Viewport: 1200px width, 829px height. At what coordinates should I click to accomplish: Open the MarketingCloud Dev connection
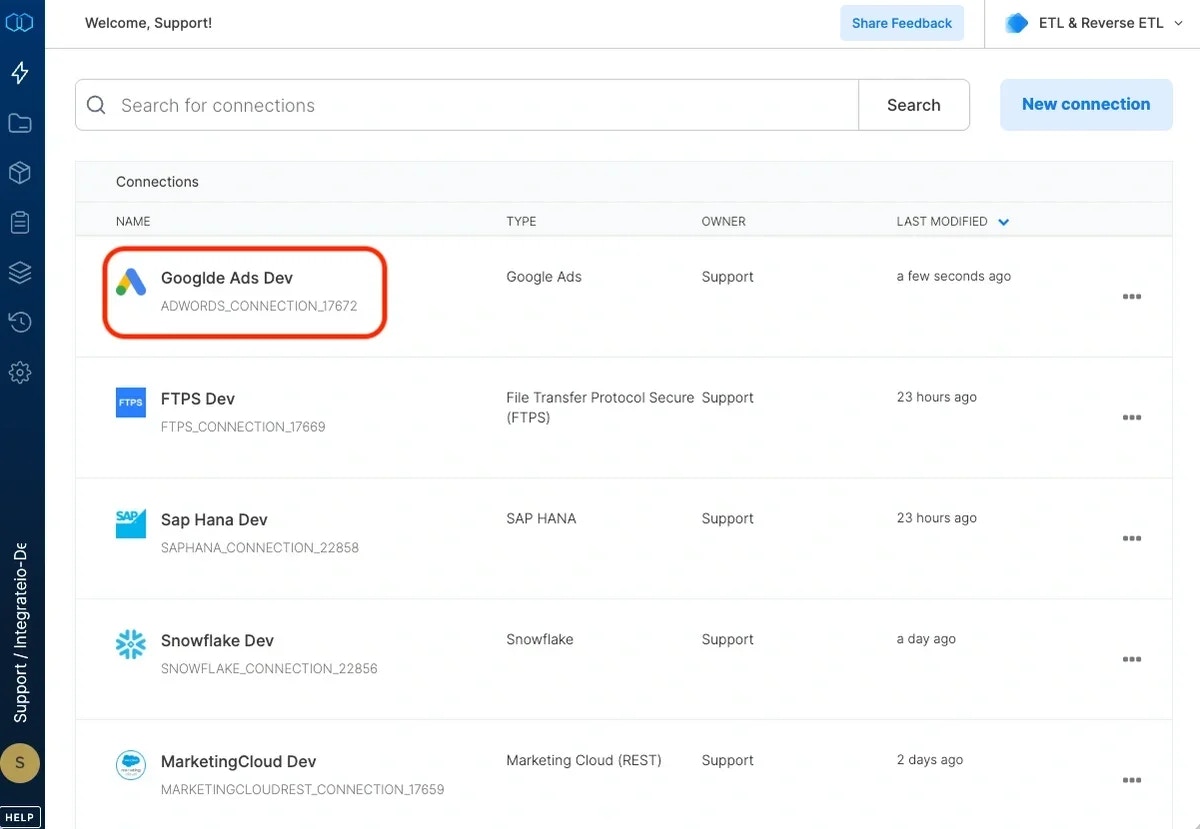[x=240, y=761]
